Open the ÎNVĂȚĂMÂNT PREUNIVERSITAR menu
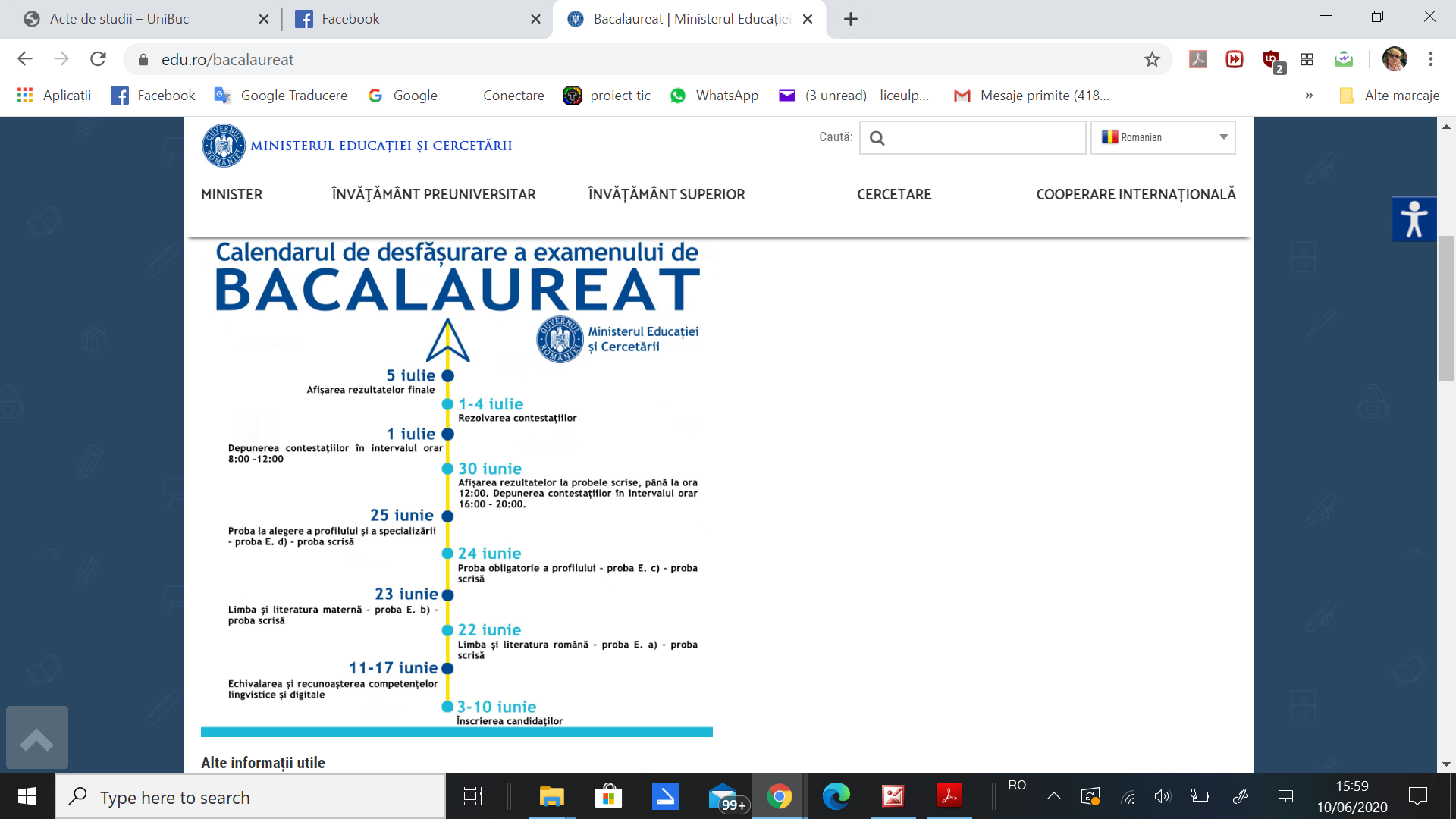Viewport: 1456px width, 819px height. click(434, 194)
